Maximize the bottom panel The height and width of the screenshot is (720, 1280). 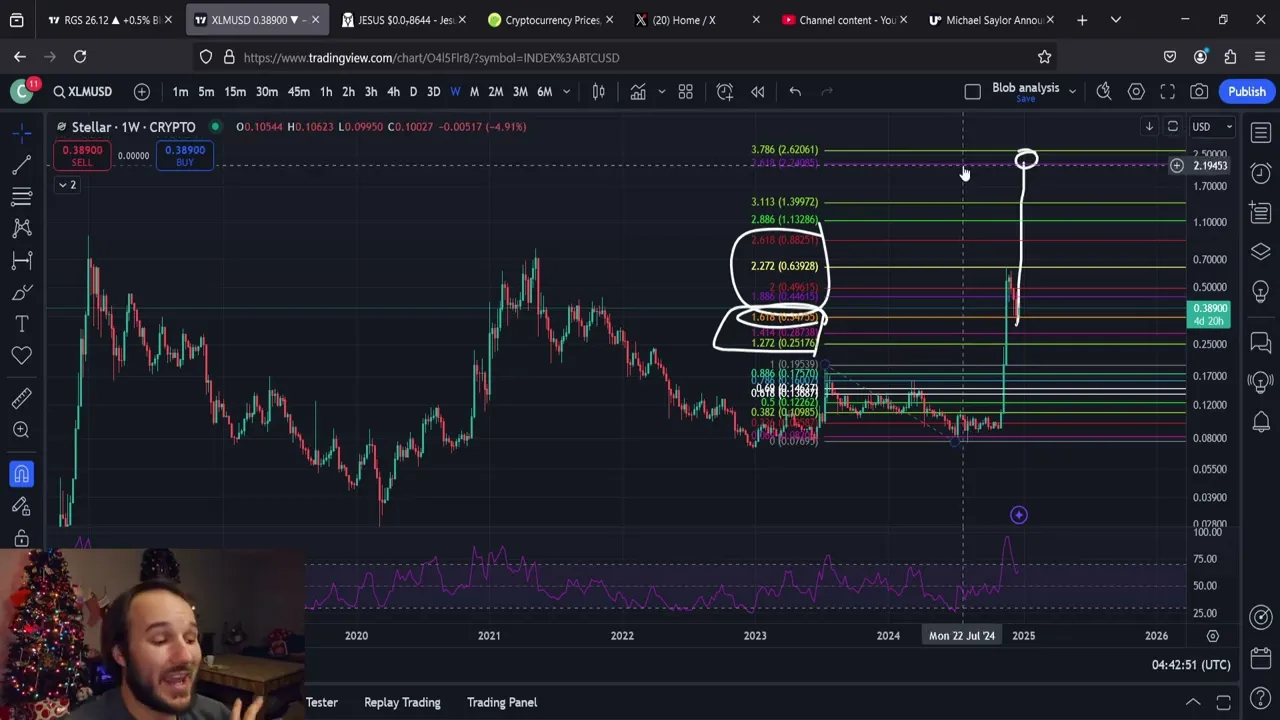tap(1223, 702)
